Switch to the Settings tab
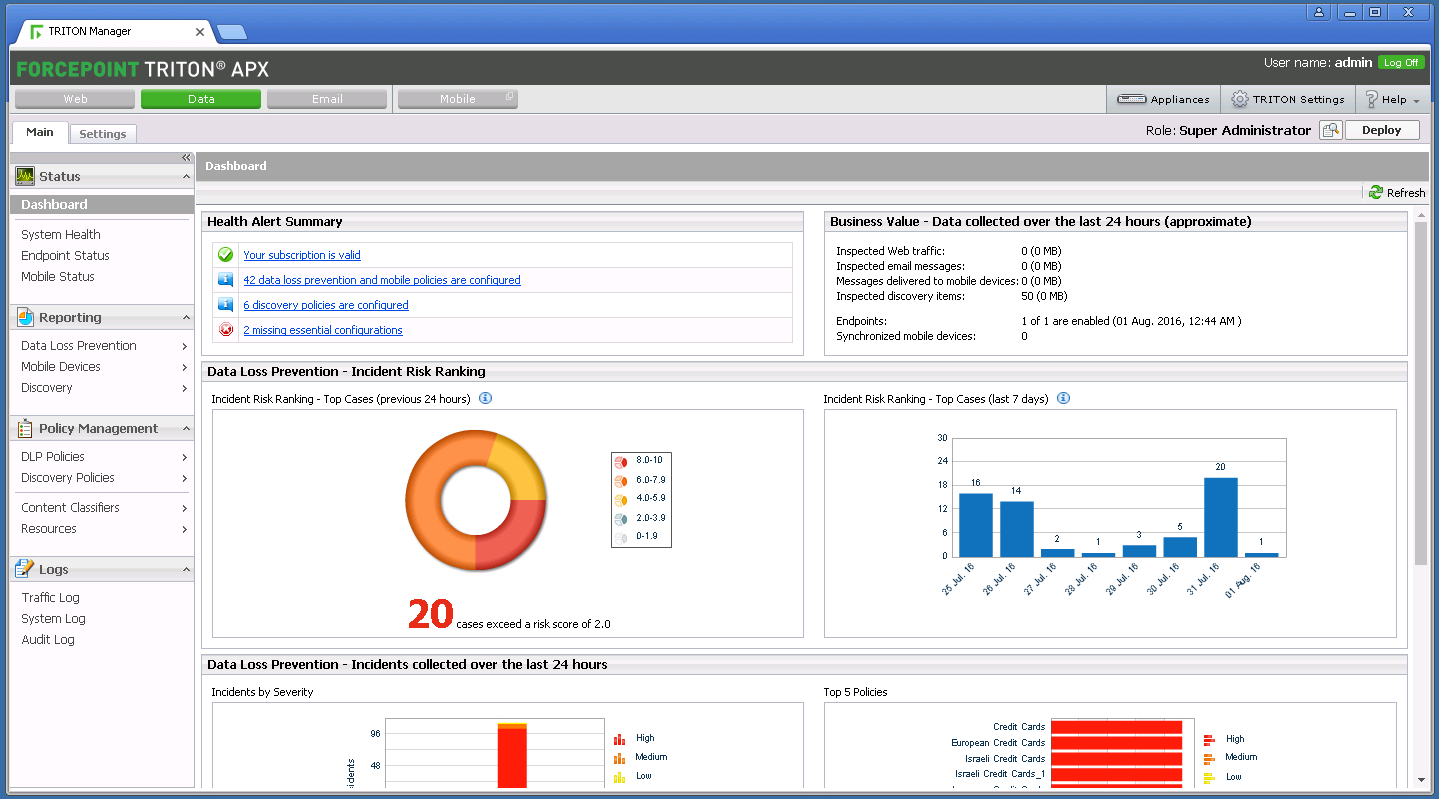 click(x=103, y=134)
